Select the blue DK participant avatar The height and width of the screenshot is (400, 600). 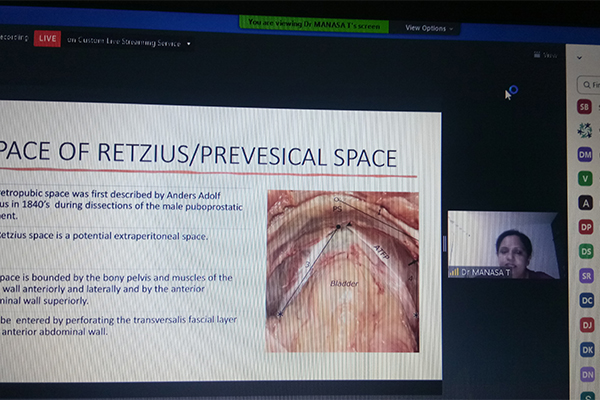tap(585, 349)
